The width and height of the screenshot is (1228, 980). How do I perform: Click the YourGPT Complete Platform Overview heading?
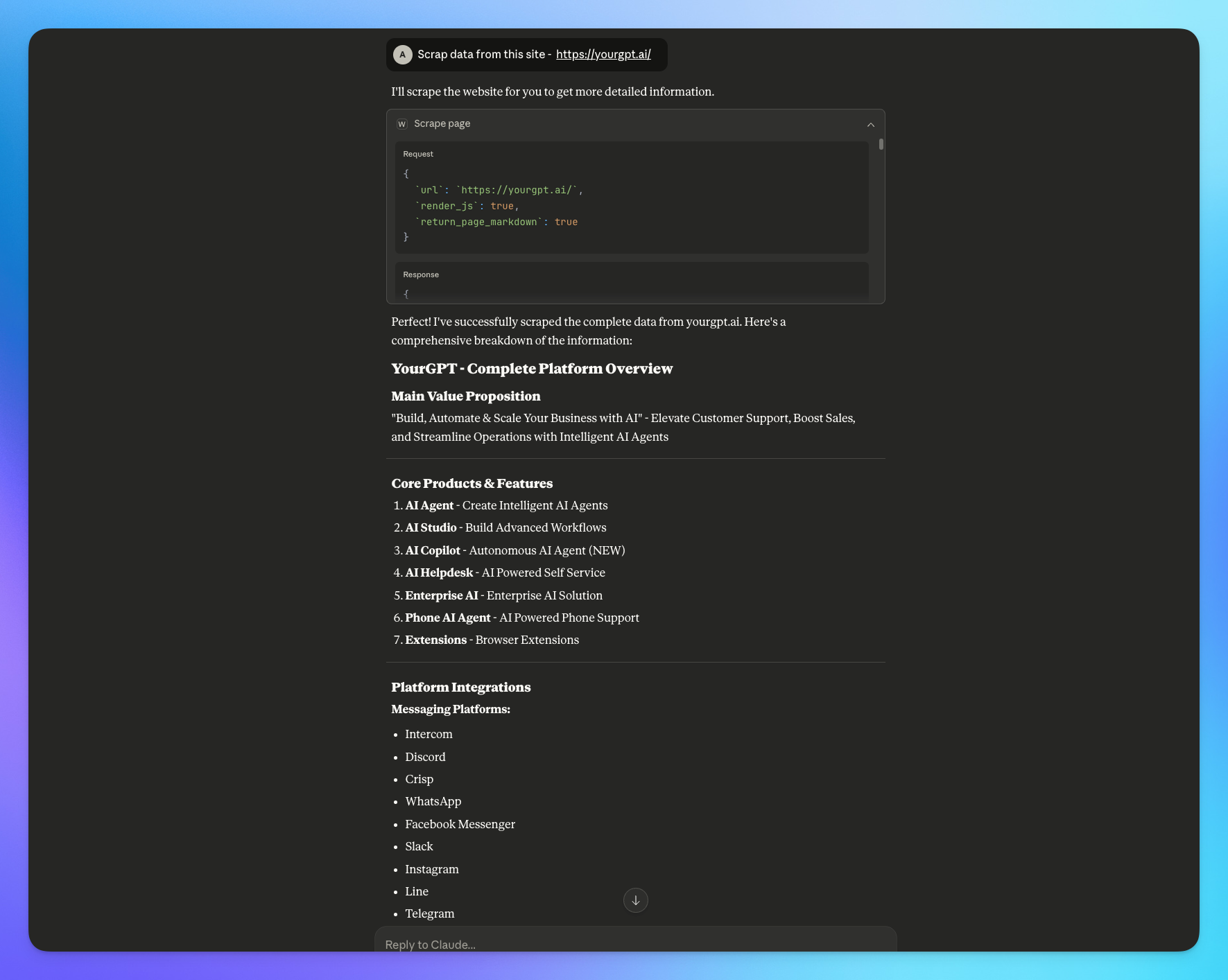click(x=531, y=369)
